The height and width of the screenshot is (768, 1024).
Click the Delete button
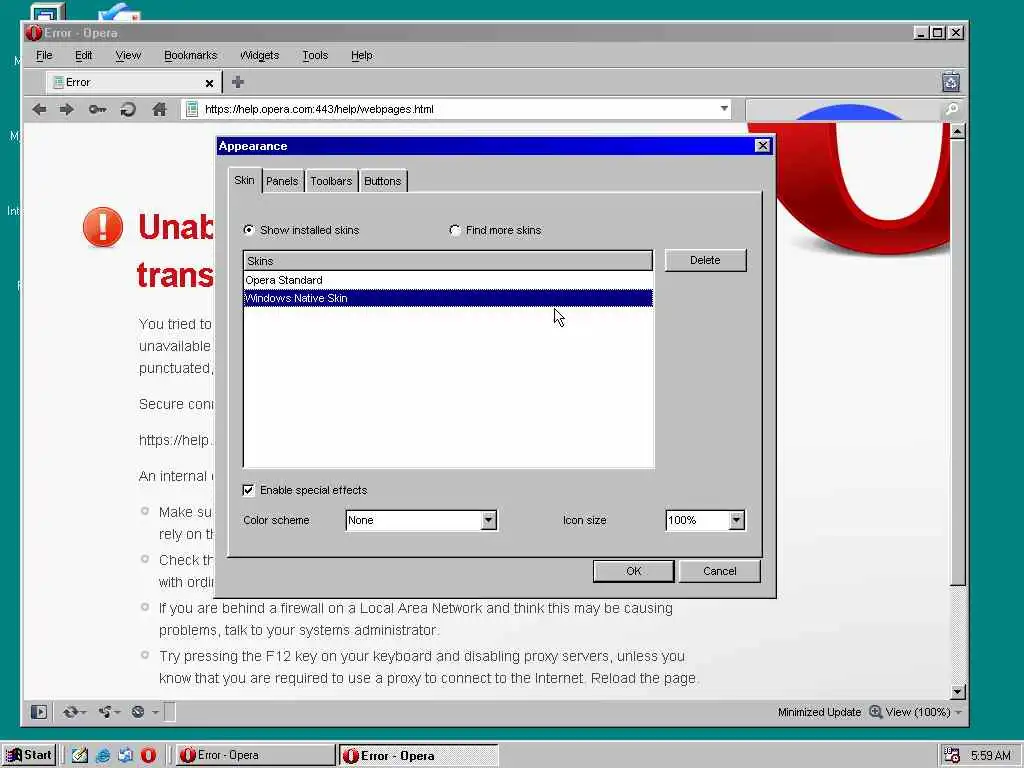705,260
